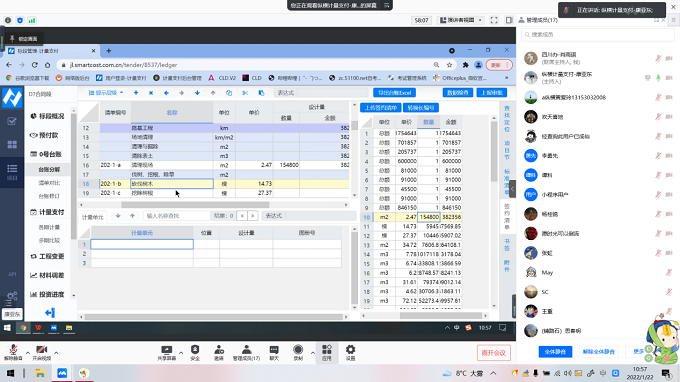Click the 数据检查 button
The height and width of the screenshot is (382, 680).
click(458, 93)
